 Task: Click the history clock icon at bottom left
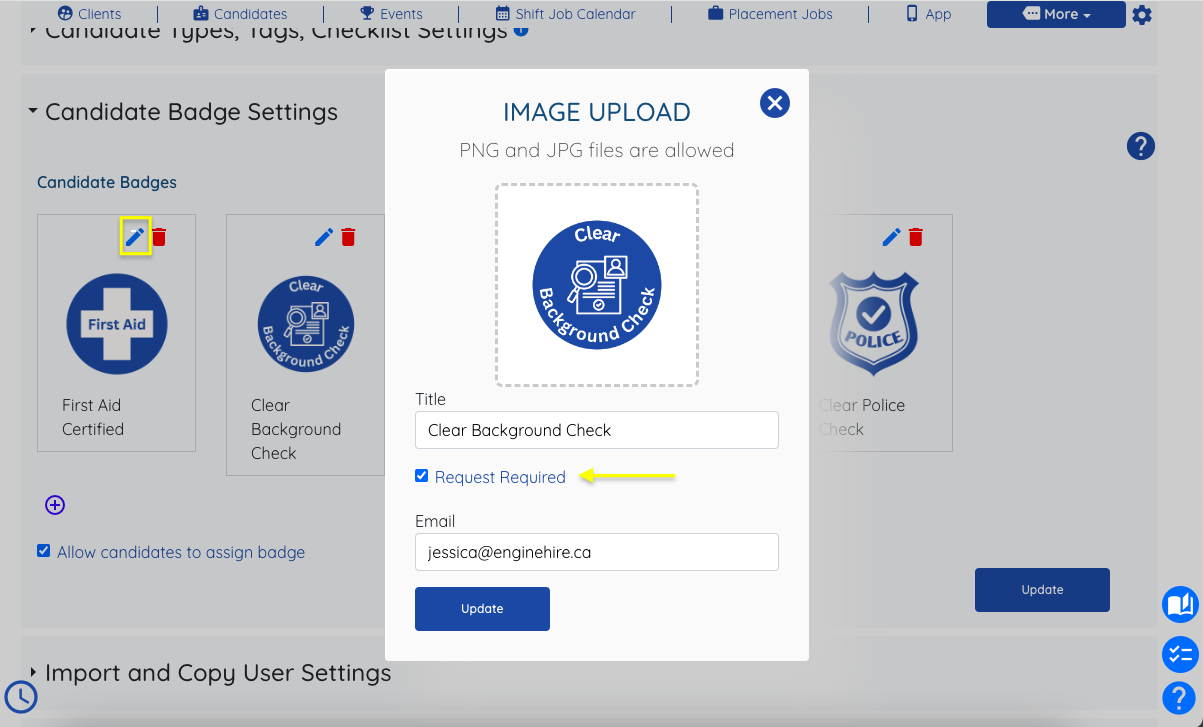pos(20,697)
